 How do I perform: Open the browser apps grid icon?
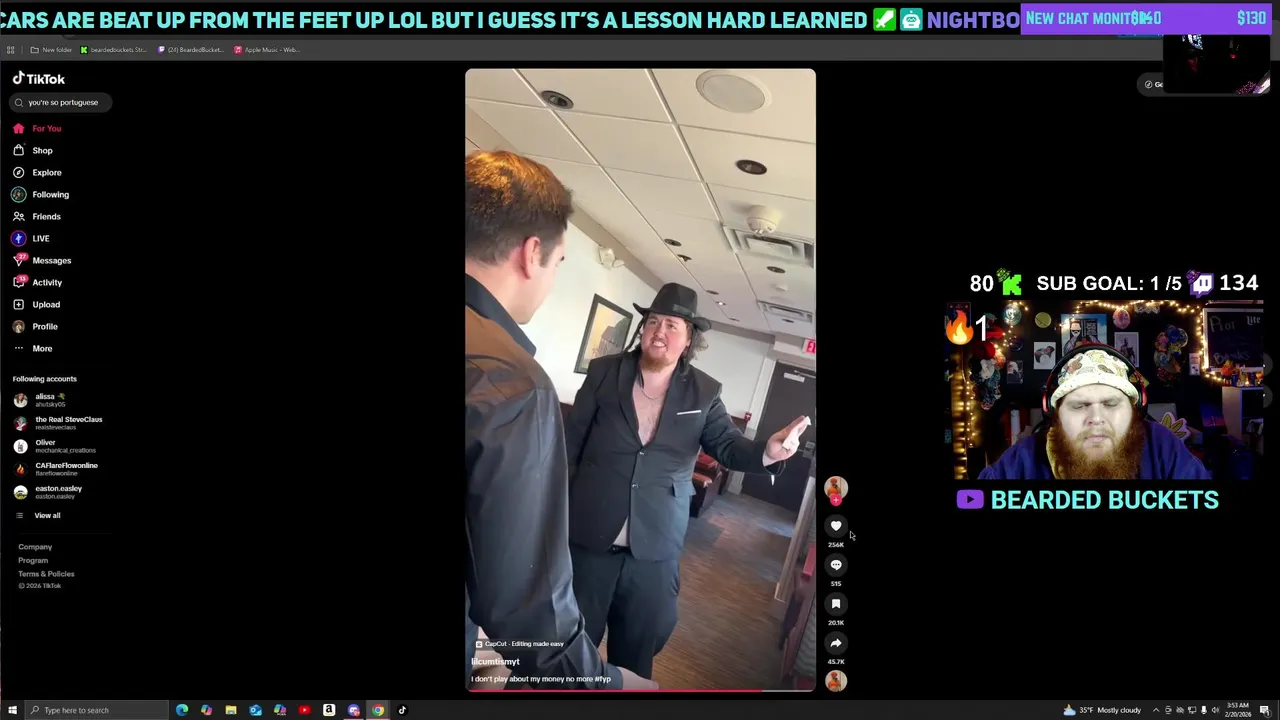tap(11, 50)
